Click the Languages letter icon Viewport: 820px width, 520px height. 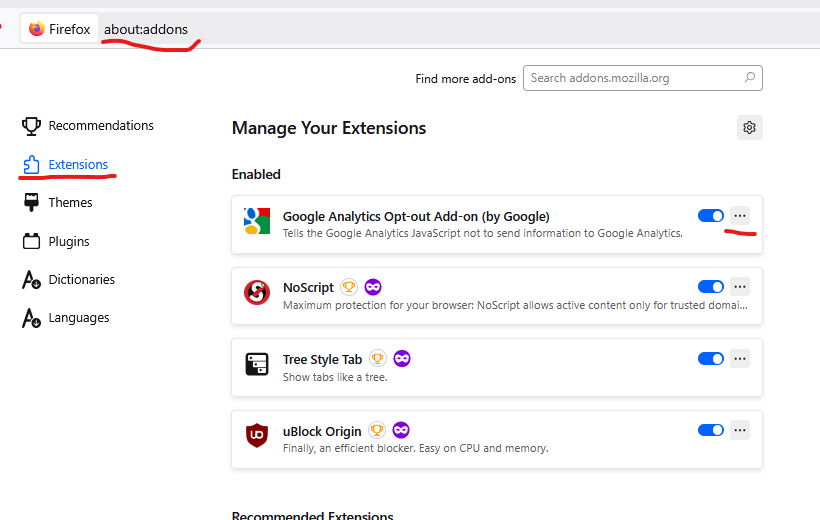pyautogui.click(x=31, y=318)
